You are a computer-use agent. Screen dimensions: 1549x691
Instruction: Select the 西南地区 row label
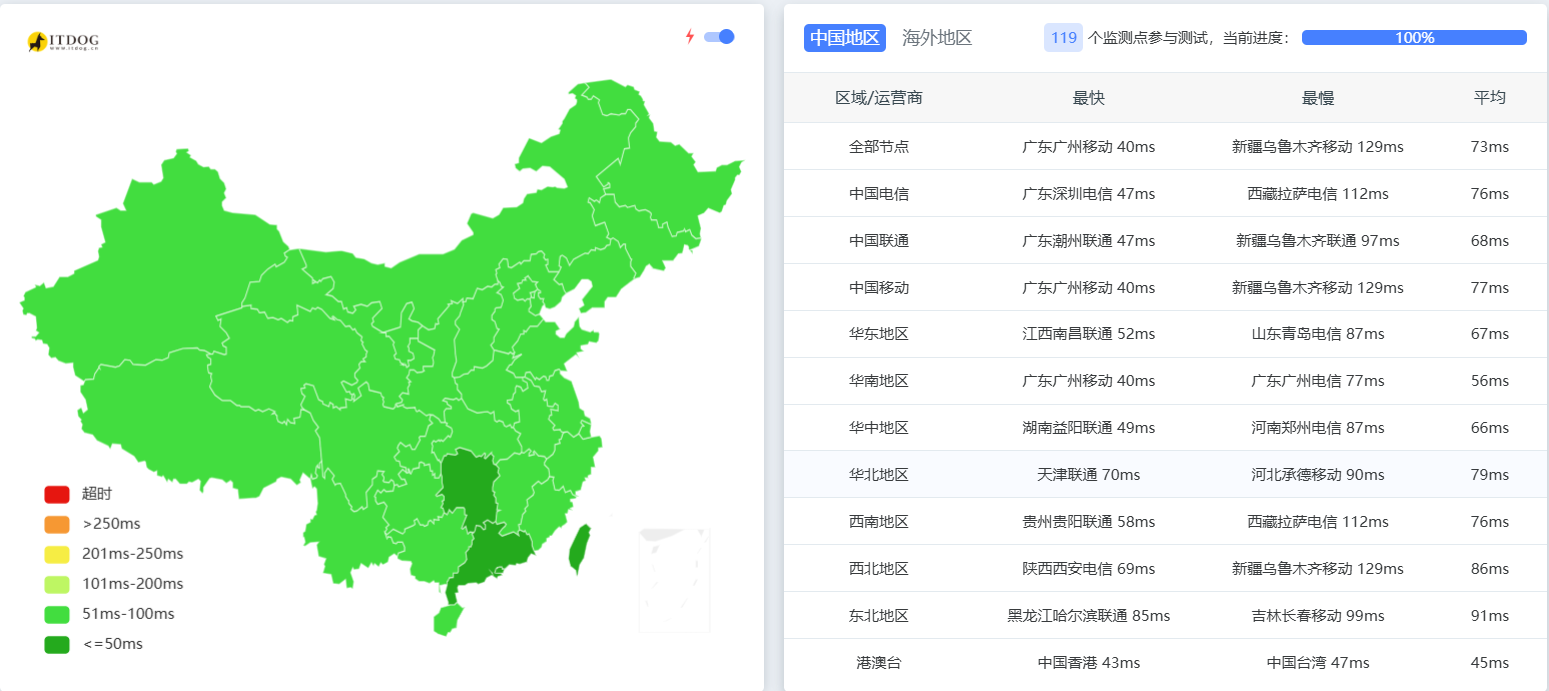pos(879,522)
